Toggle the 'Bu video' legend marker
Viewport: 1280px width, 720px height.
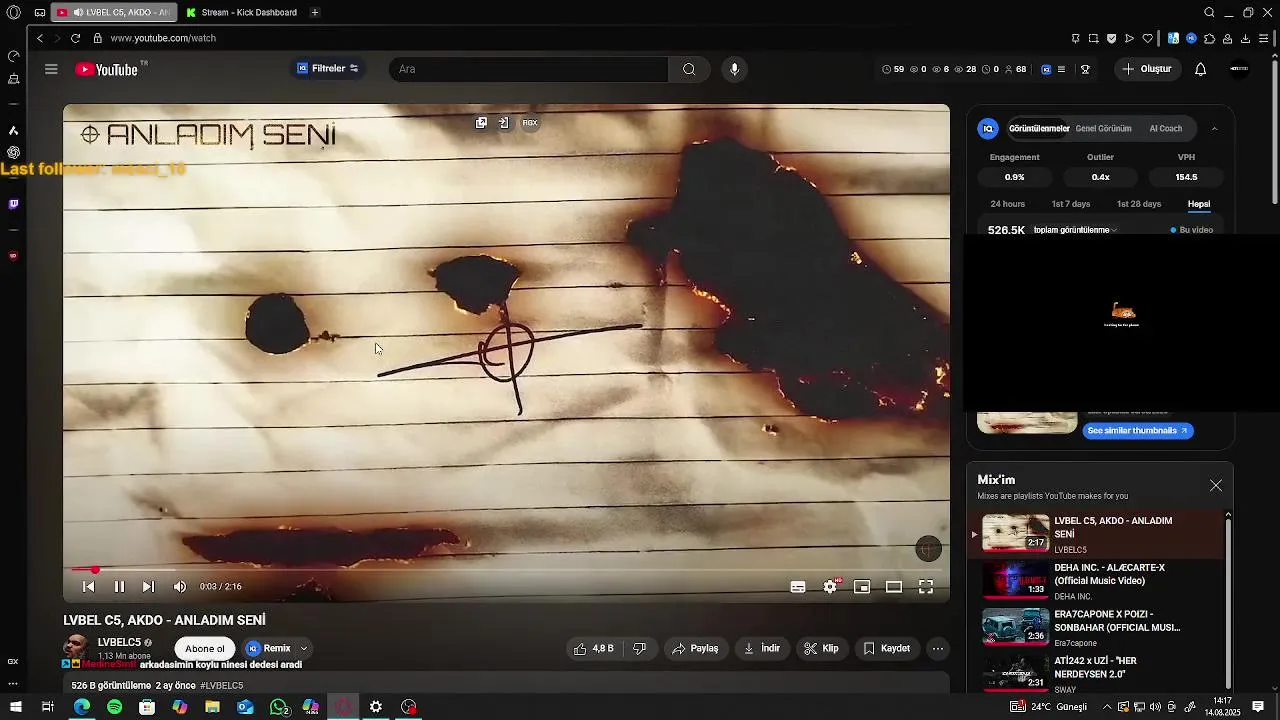(x=1192, y=230)
